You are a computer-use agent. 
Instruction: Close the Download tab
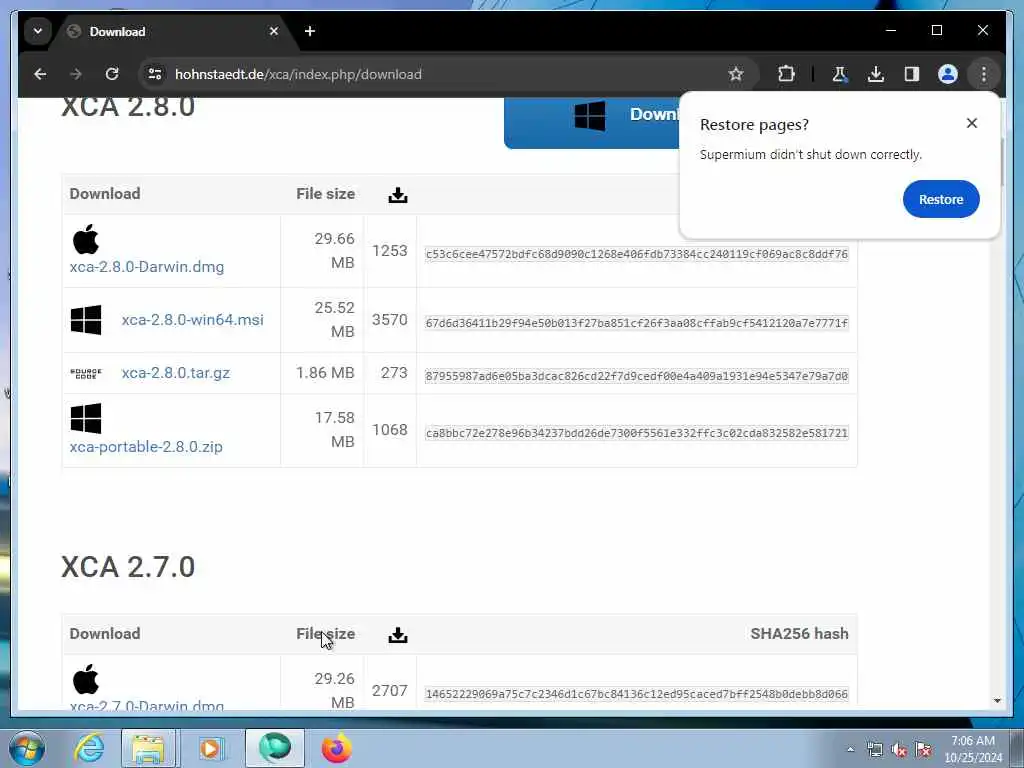[274, 31]
